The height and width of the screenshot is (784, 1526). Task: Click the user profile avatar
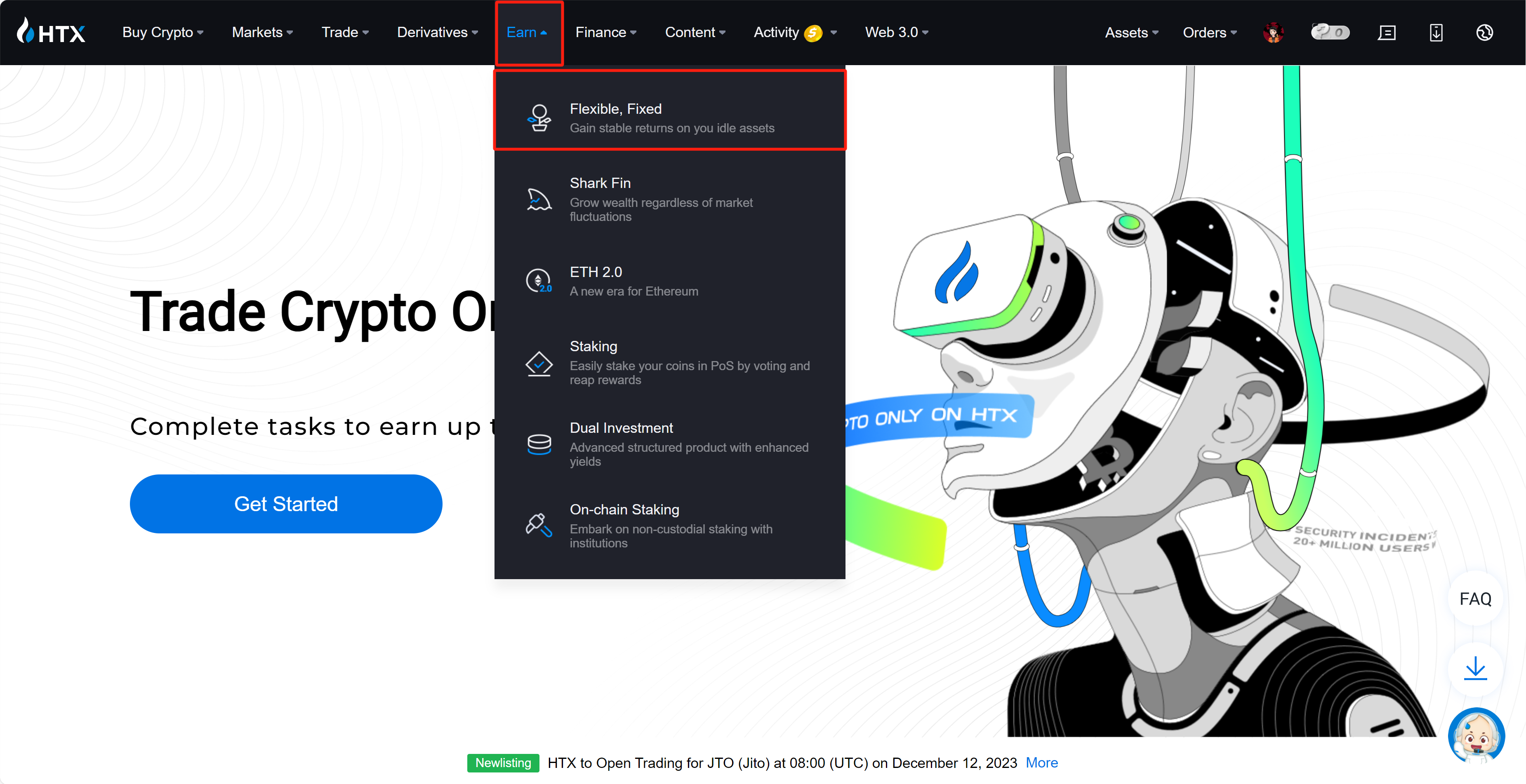coord(1273,33)
